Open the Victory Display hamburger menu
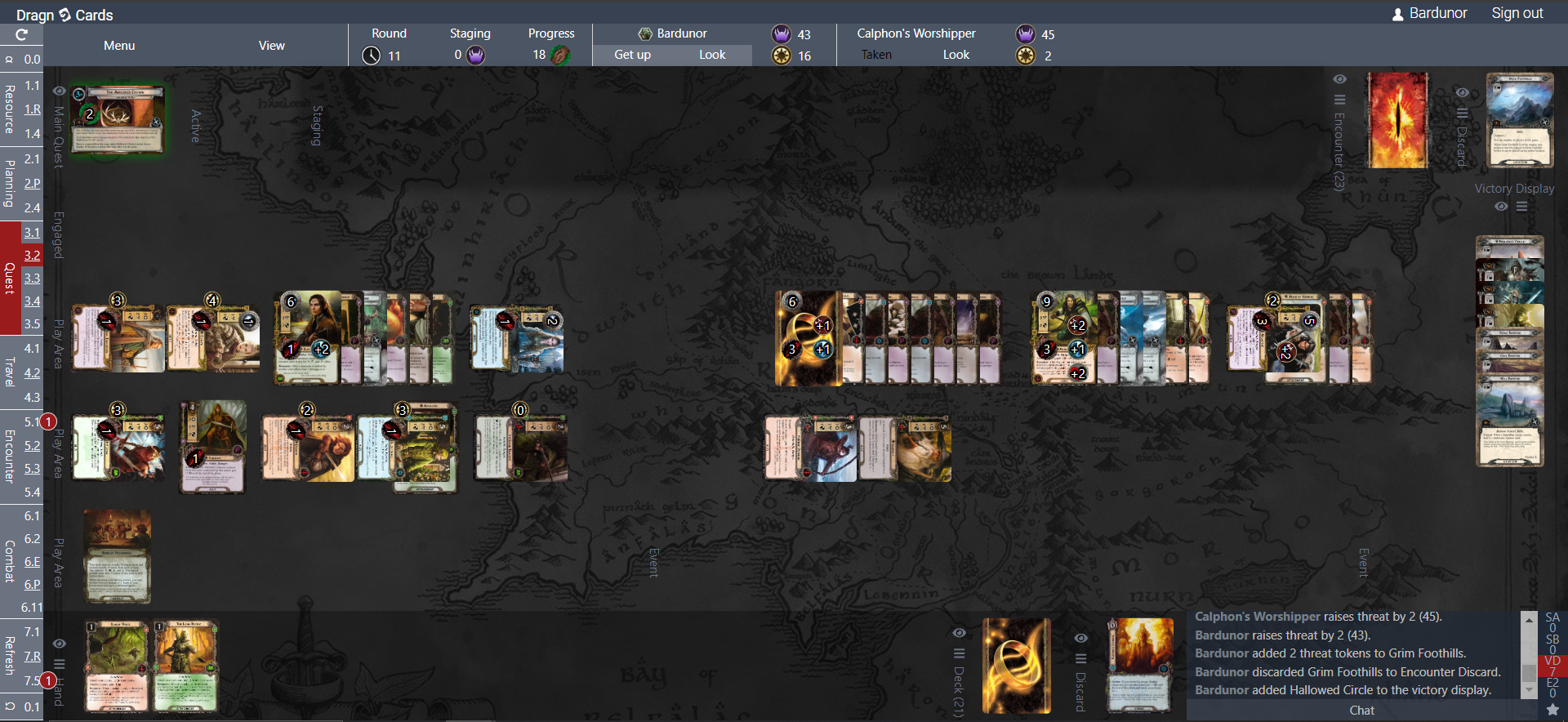 (x=1522, y=207)
